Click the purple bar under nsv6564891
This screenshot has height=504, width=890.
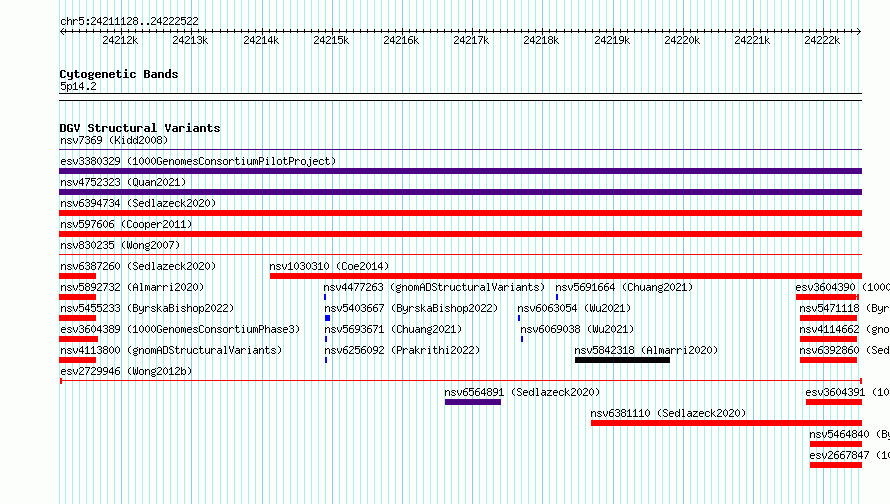(473, 402)
